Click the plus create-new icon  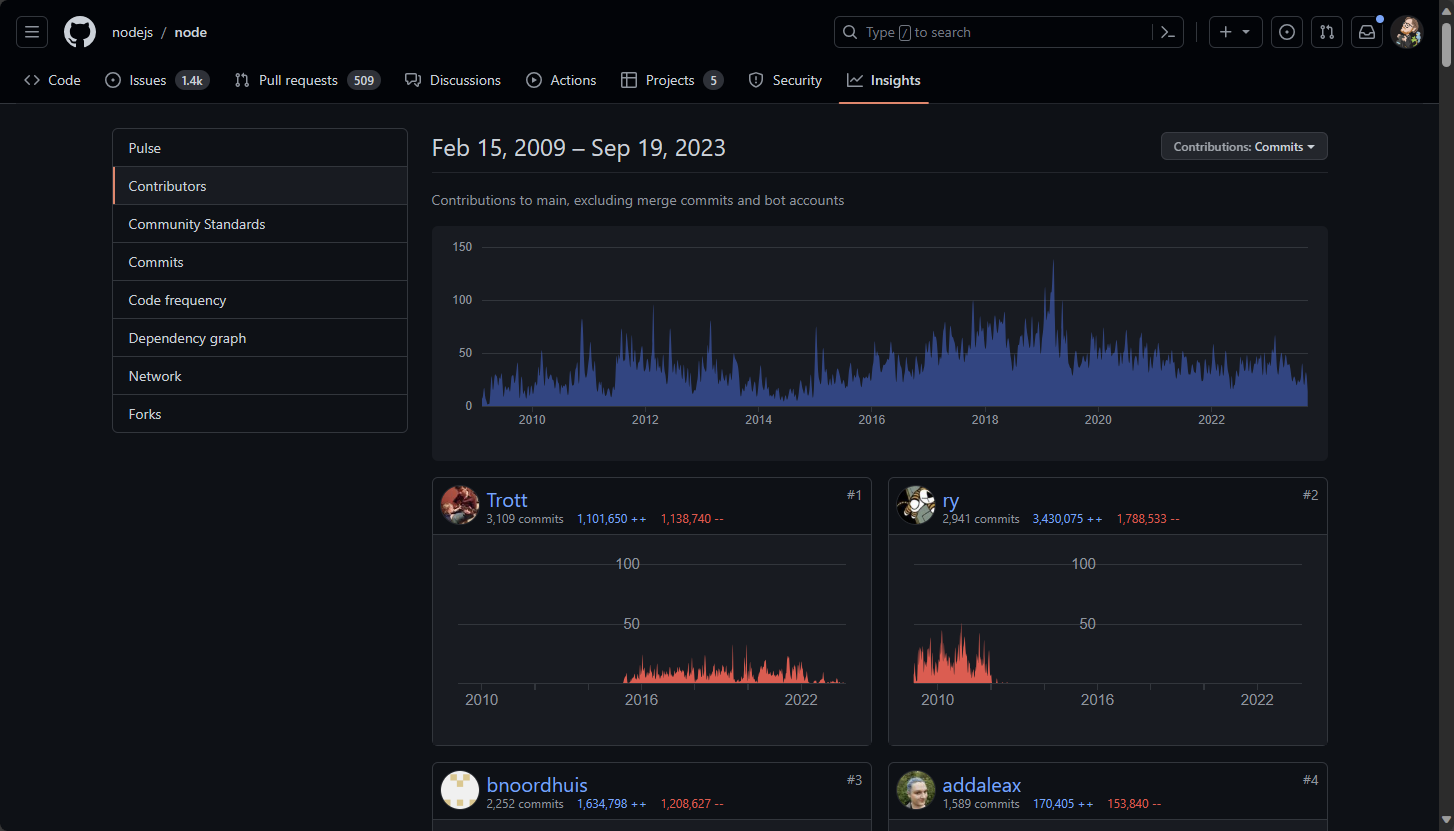pos(1226,32)
